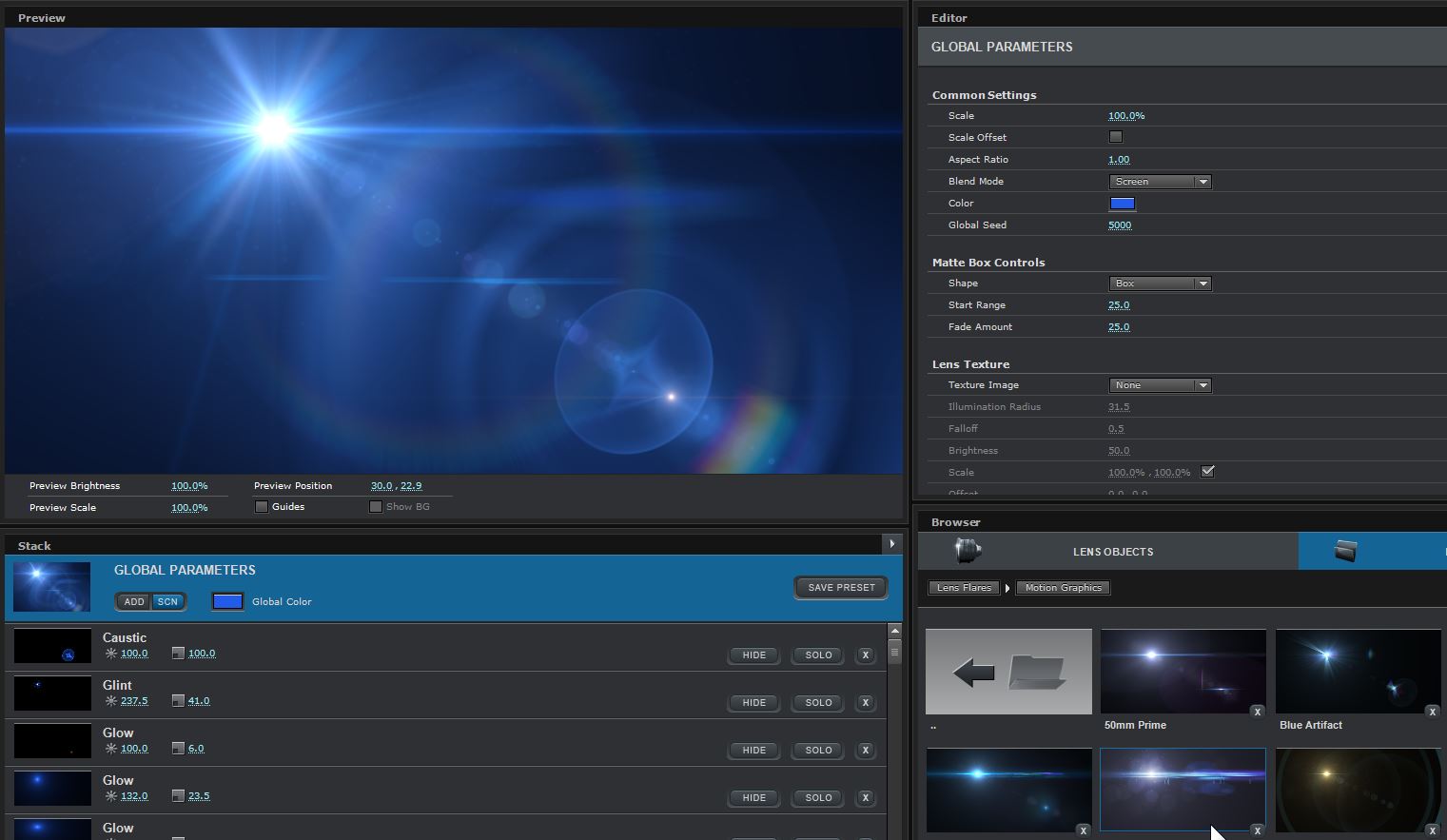
Task: Solo the Caustic layer
Action: (818, 654)
